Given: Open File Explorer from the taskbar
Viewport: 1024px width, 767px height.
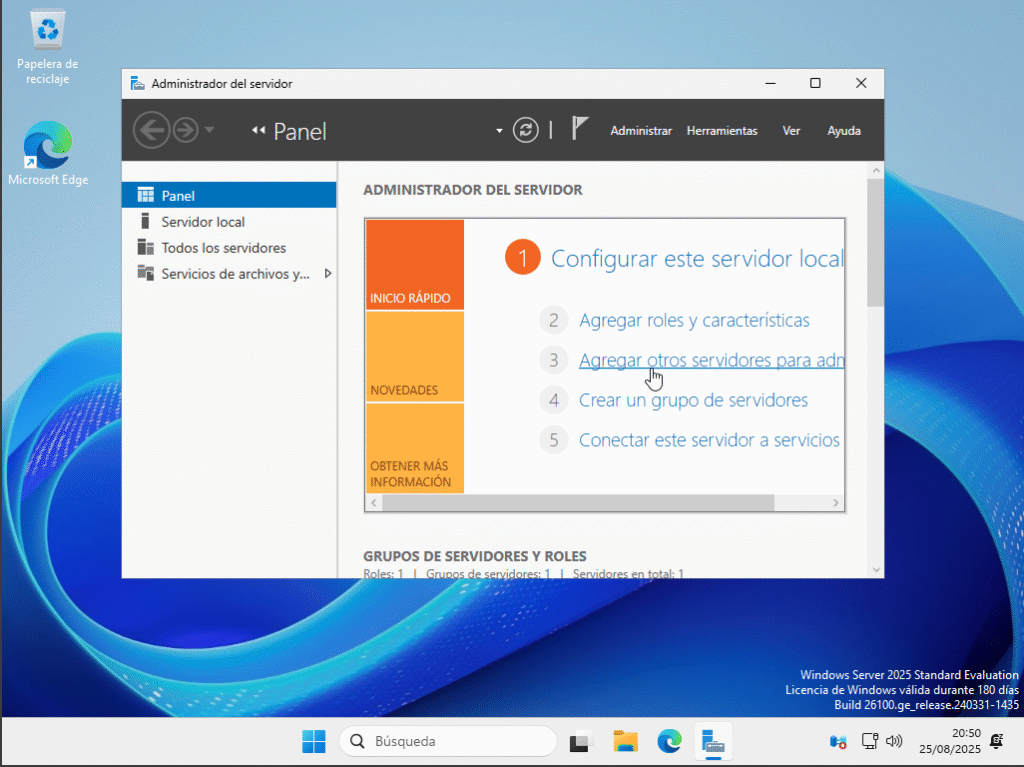Looking at the screenshot, I should point(625,742).
